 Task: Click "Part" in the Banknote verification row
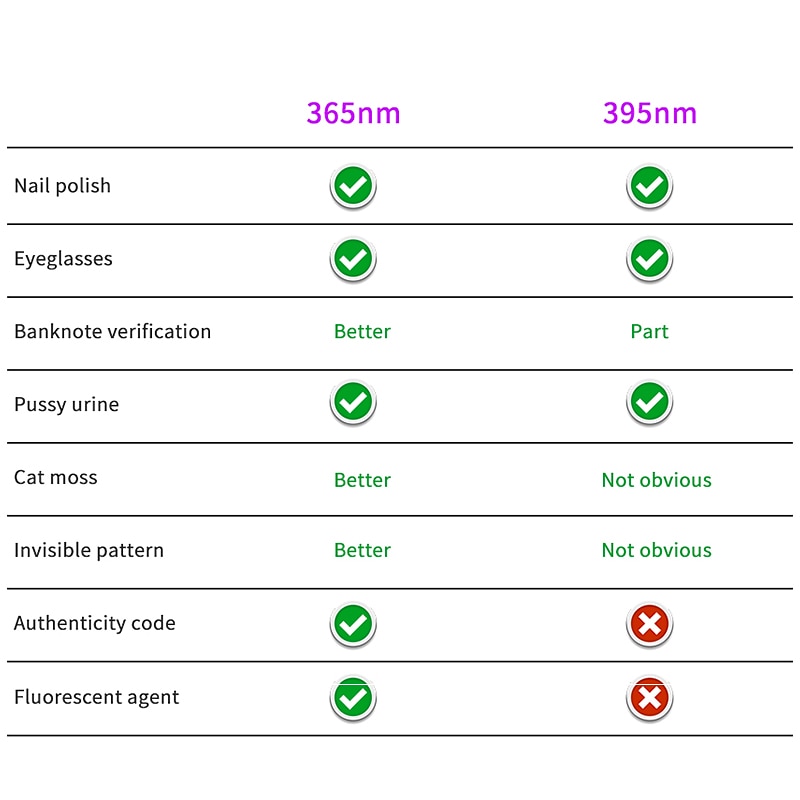pos(649,332)
